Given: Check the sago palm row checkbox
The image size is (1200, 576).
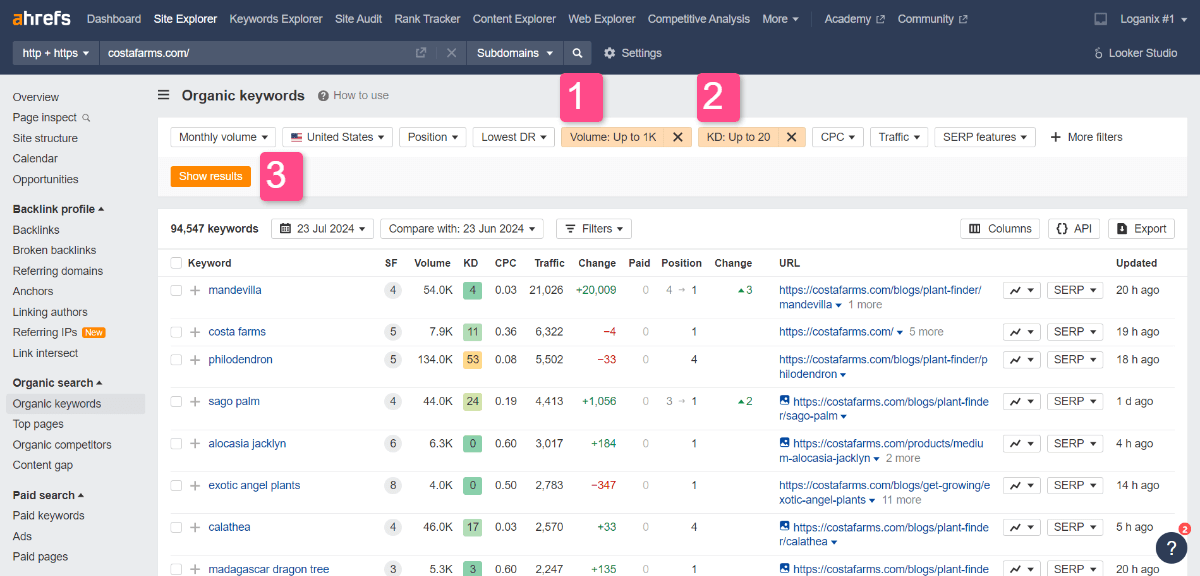Looking at the screenshot, I should point(176,402).
